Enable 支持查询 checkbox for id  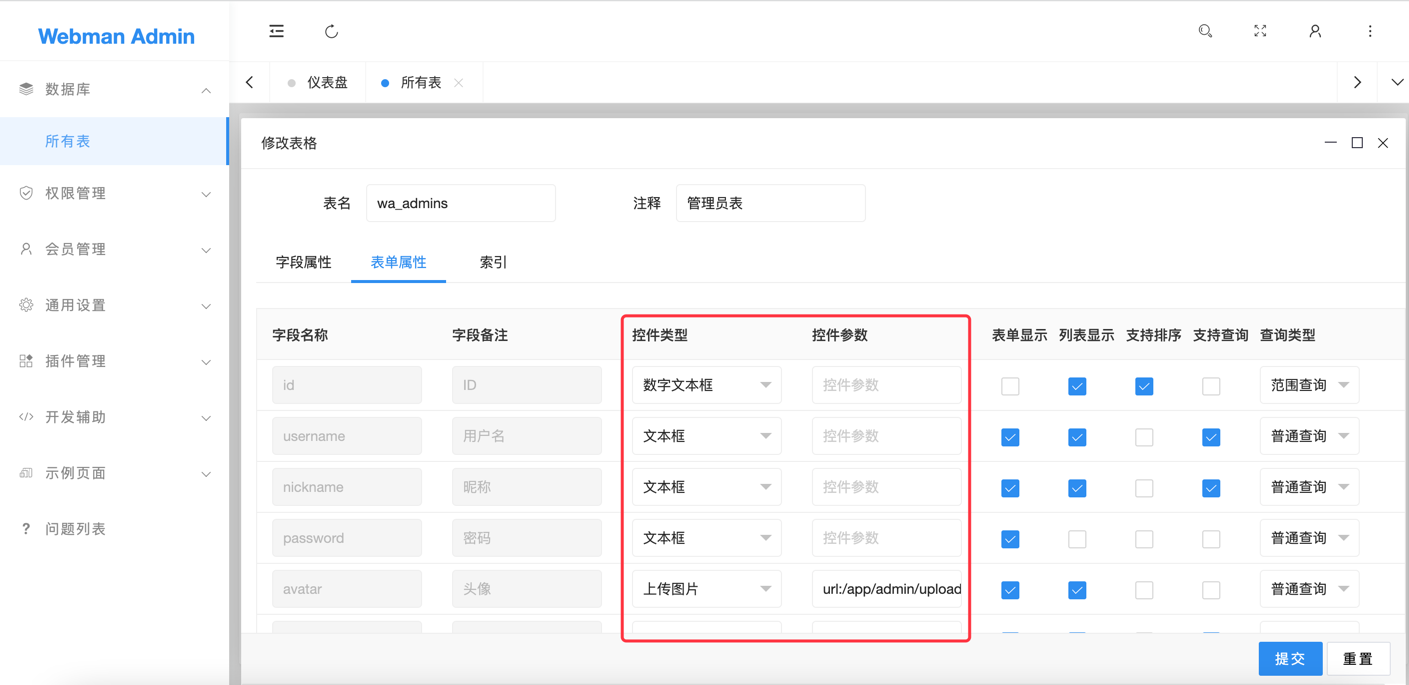(x=1211, y=386)
